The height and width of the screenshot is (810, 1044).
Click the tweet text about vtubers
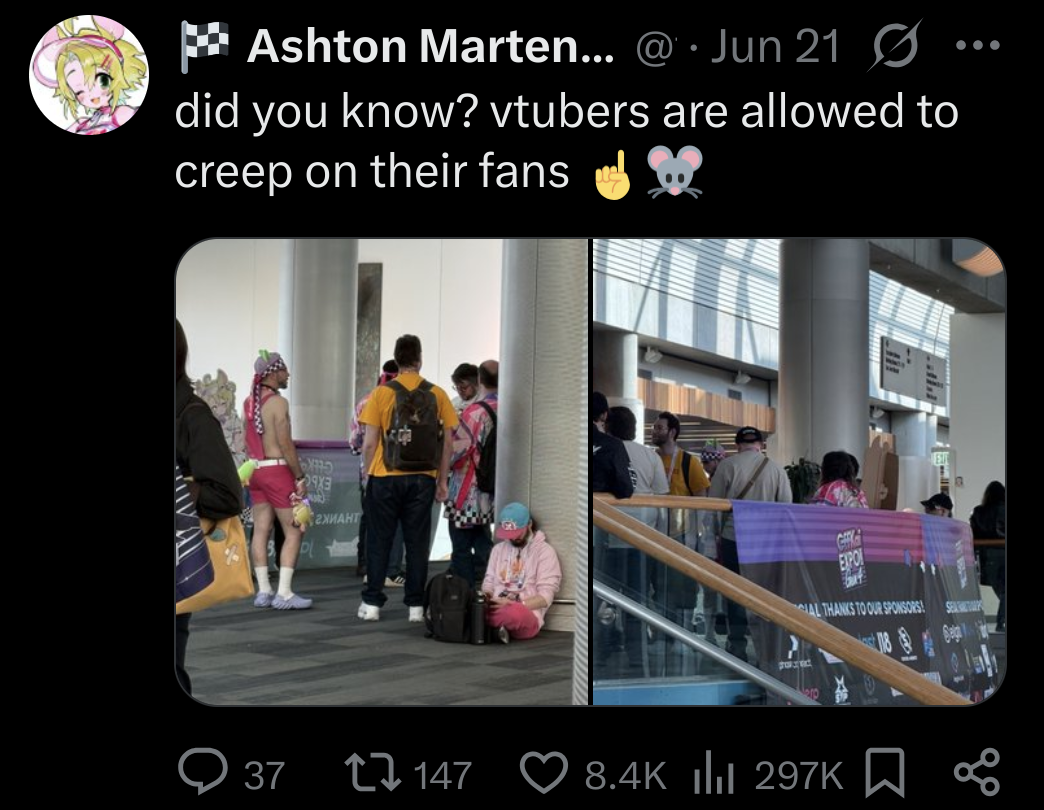[x=566, y=140]
